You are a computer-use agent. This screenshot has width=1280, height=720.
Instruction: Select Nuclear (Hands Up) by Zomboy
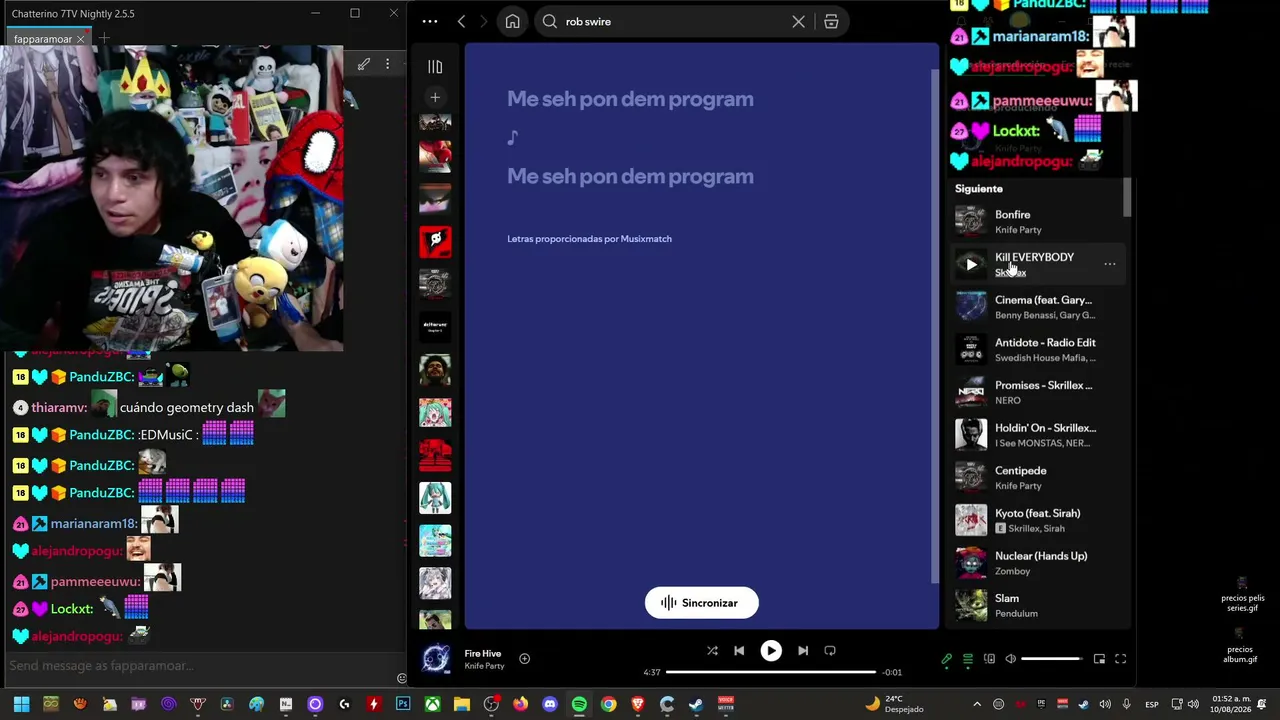click(1036, 563)
